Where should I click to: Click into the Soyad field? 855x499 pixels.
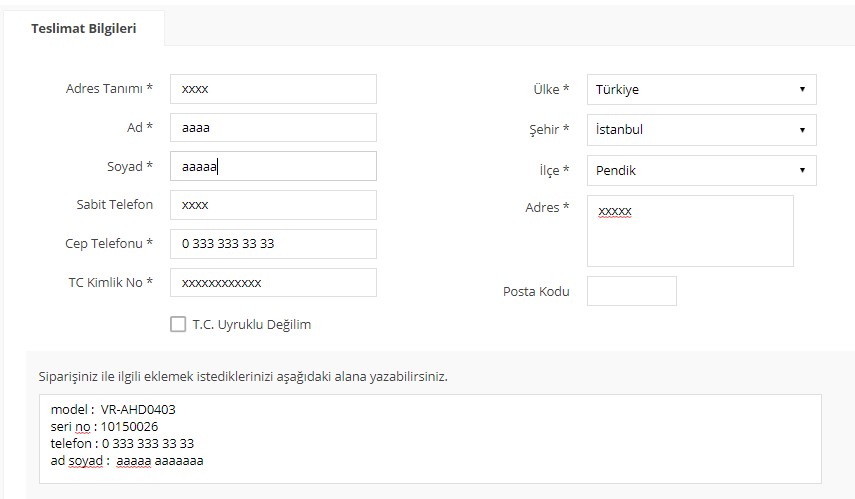click(273, 166)
